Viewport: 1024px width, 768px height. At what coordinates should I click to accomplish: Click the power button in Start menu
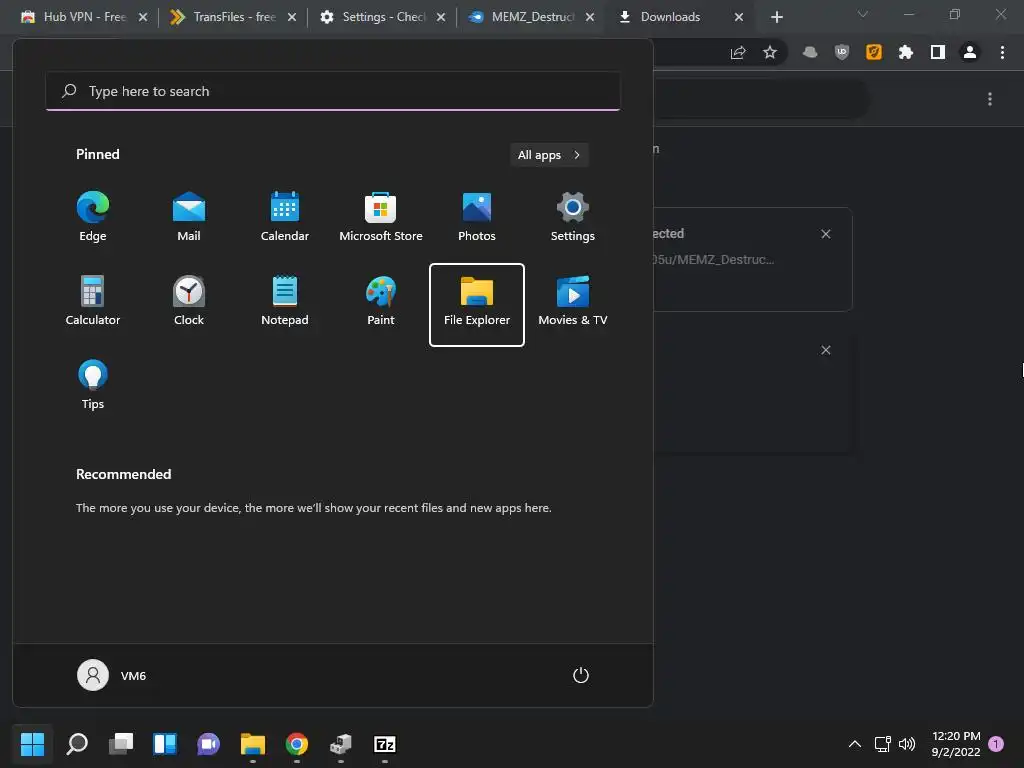pyautogui.click(x=581, y=675)
